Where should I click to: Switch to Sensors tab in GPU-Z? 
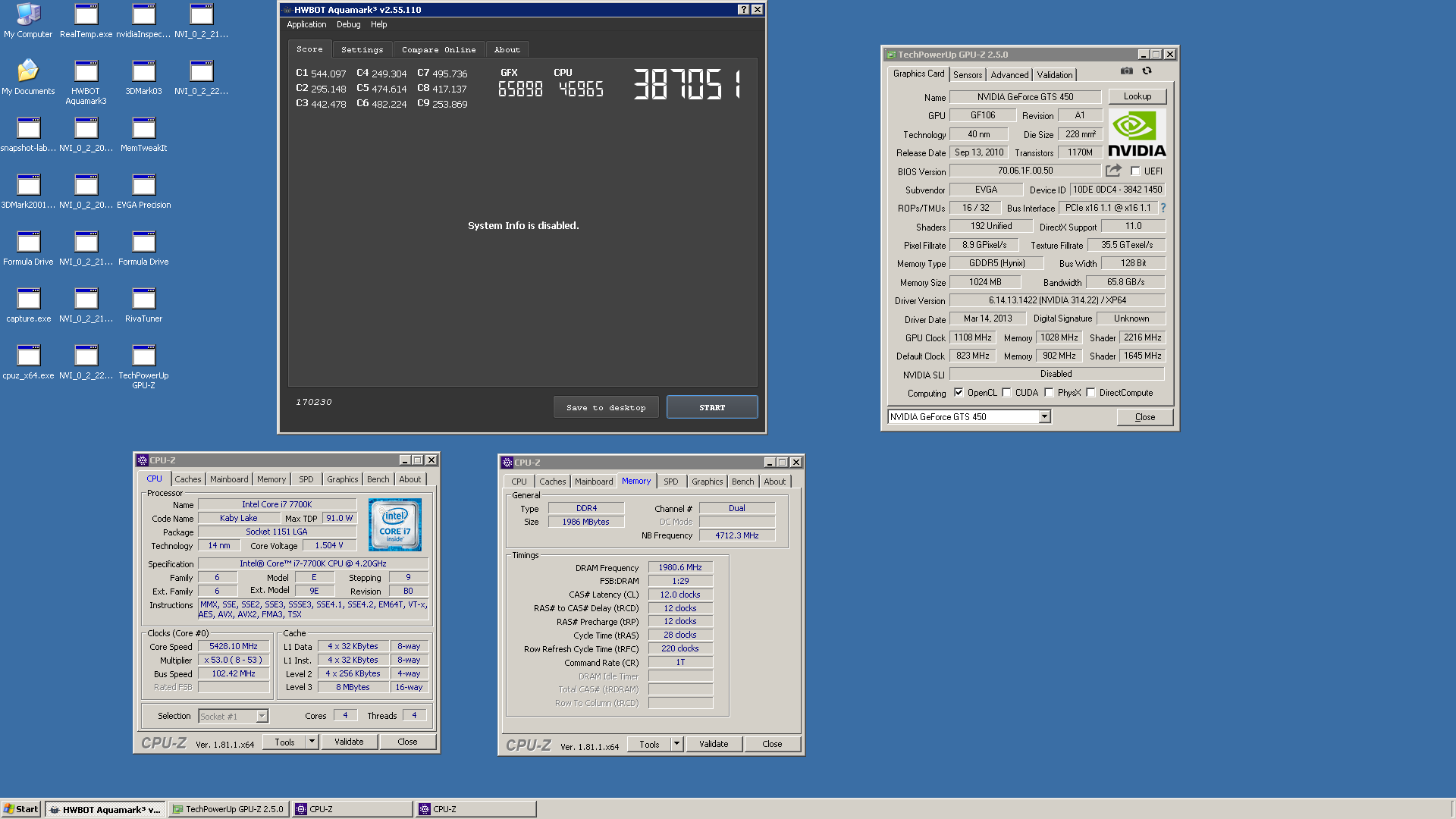[x=968, y=75]
